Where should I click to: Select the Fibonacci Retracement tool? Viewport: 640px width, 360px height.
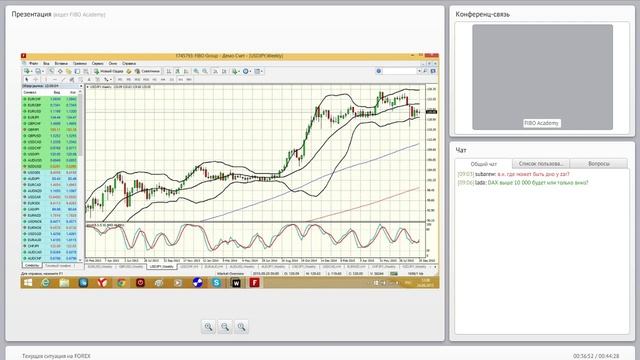coord(80,79)
